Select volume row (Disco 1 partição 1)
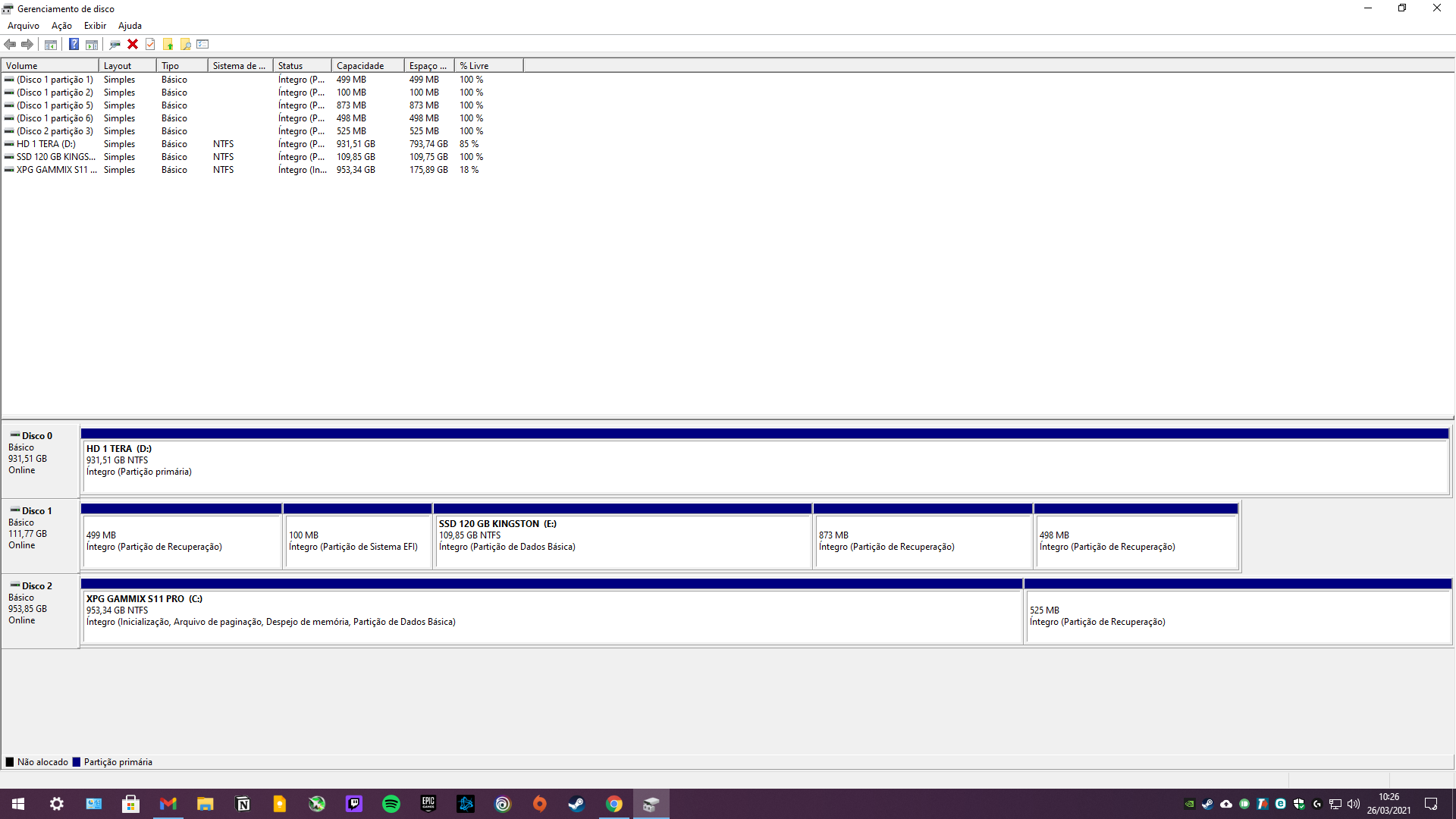 (262, 80)
